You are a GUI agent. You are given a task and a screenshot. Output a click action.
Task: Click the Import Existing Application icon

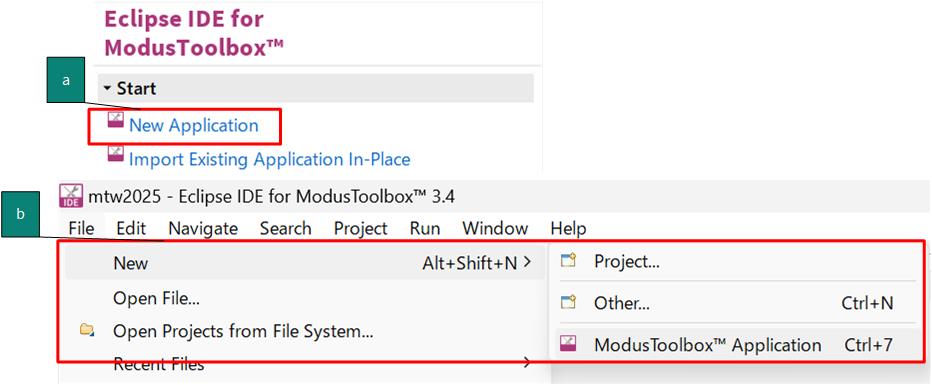(115, 154)
